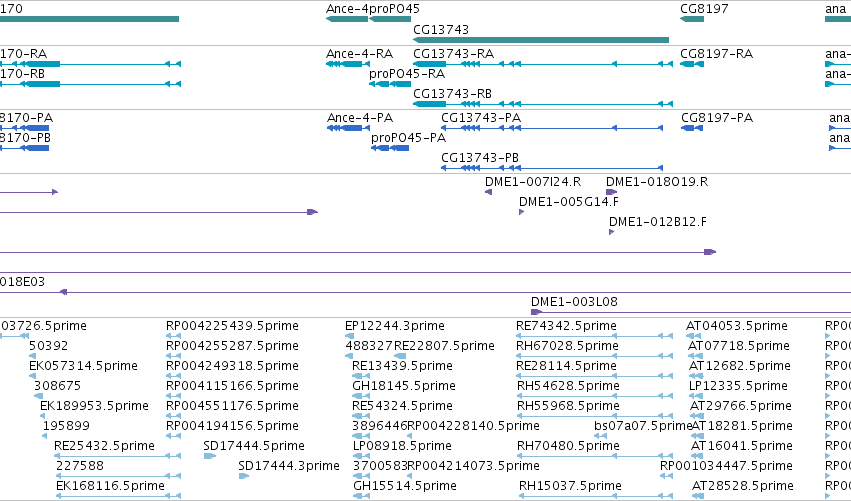
Task: Select the CG8197 gene glyph
Action: (692, 19)
